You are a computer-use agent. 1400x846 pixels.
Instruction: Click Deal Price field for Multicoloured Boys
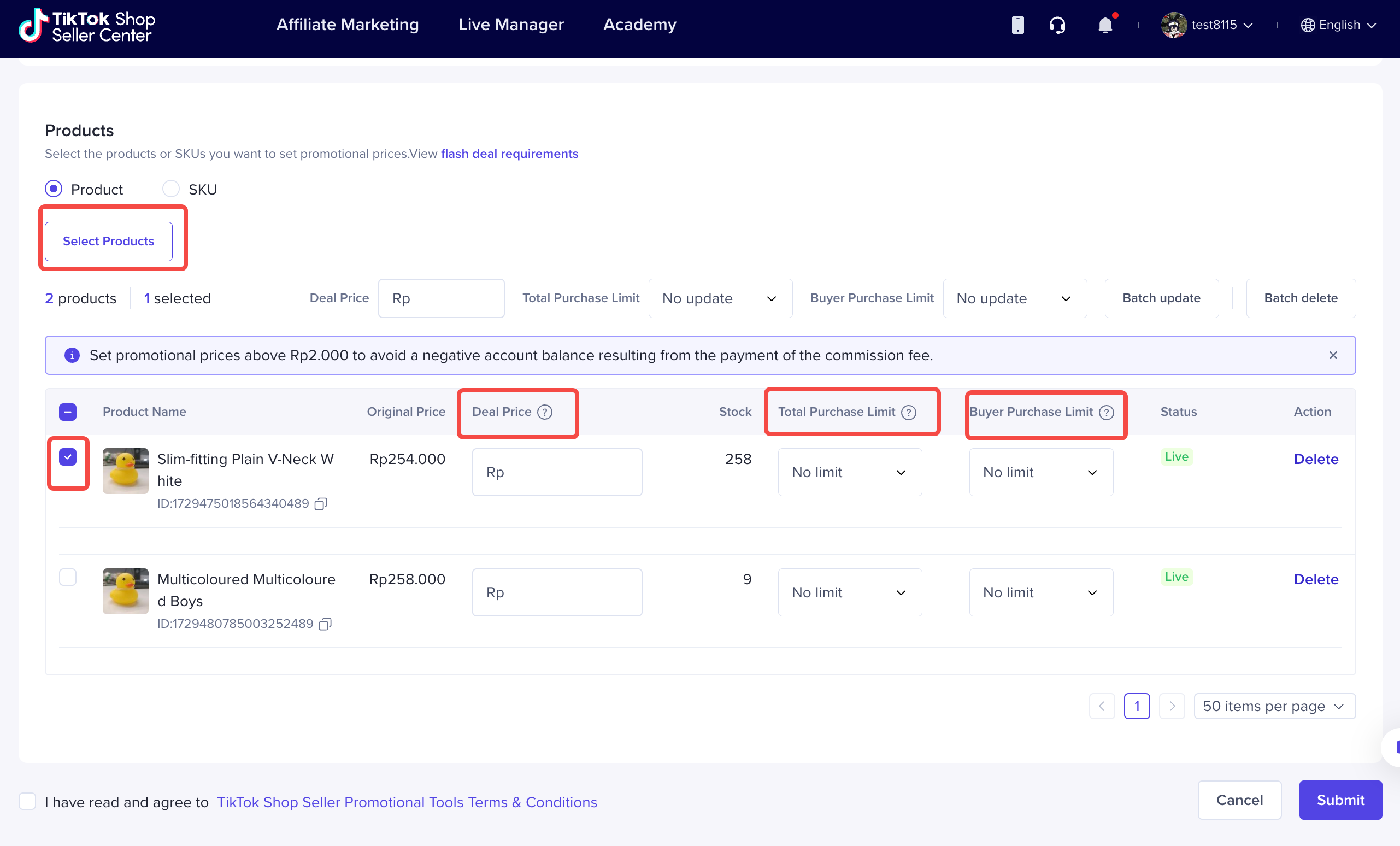(x=557, y=592)
